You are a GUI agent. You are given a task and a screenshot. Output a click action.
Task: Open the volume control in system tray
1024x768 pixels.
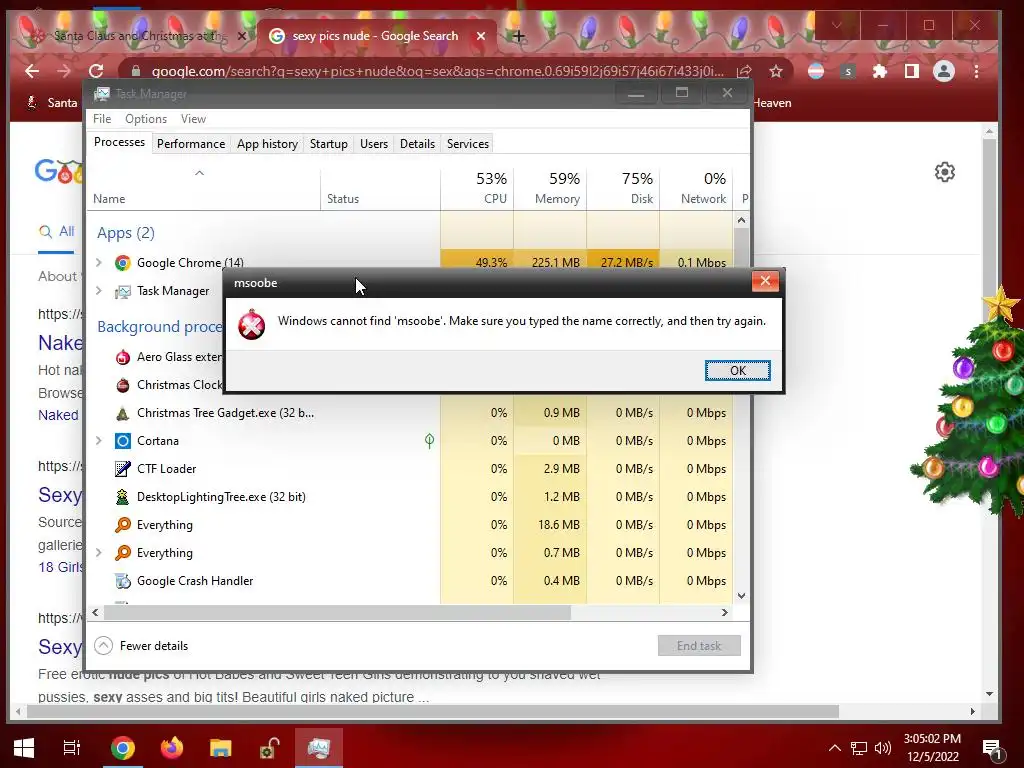[x=883, y=748]
